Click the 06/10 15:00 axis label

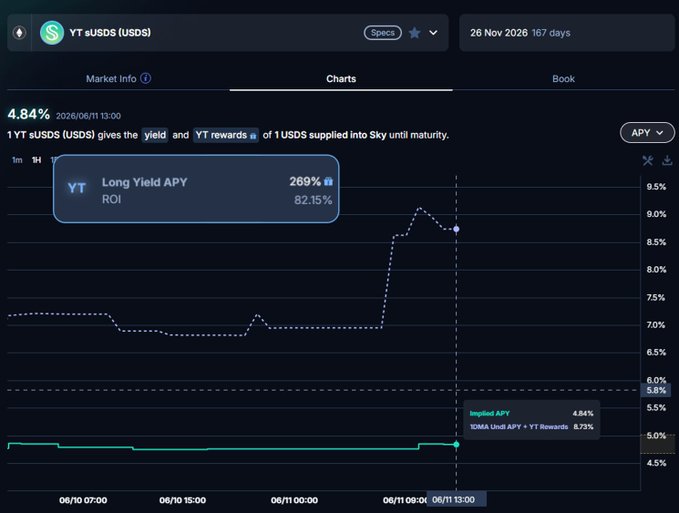(x=183, y=500)
